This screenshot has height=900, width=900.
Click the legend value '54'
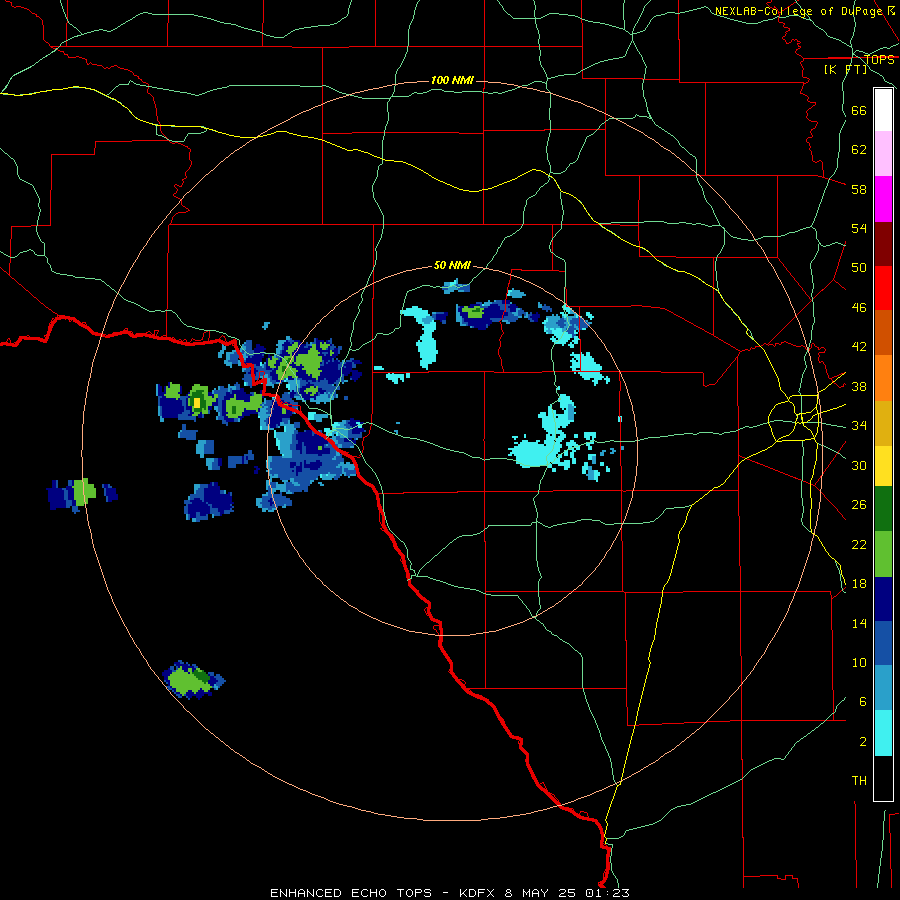(859, 228)
